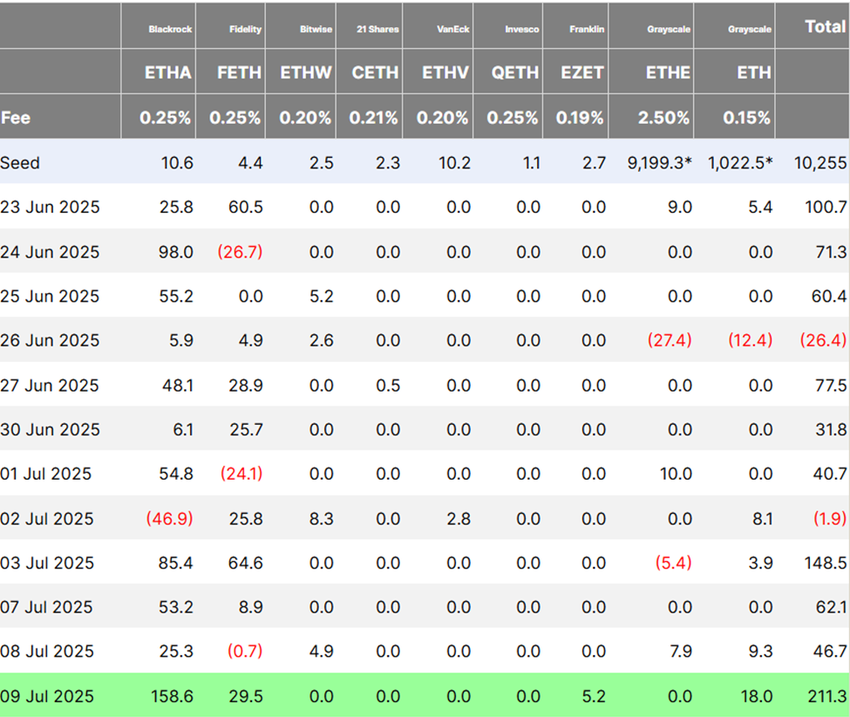The height and width of the screenshot is (717, 850).
Task: Click the 100.7 total value
Action: tap(826, 207)
